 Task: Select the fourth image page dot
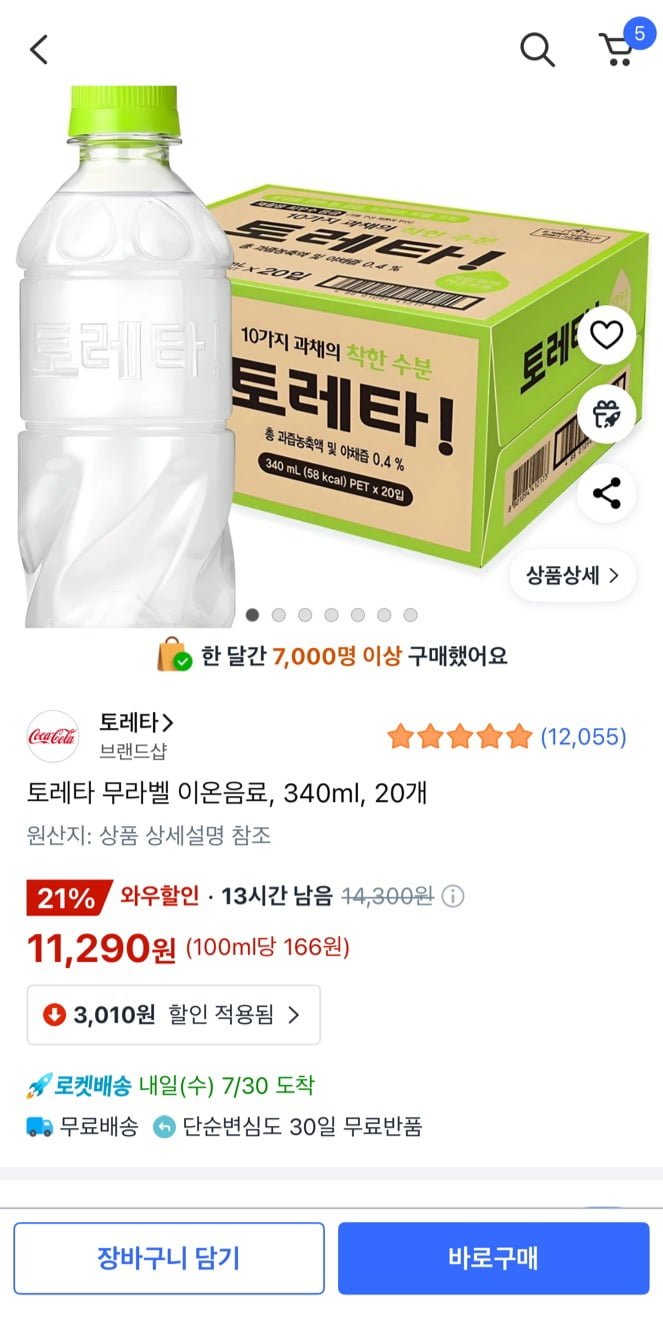point(331,615)
